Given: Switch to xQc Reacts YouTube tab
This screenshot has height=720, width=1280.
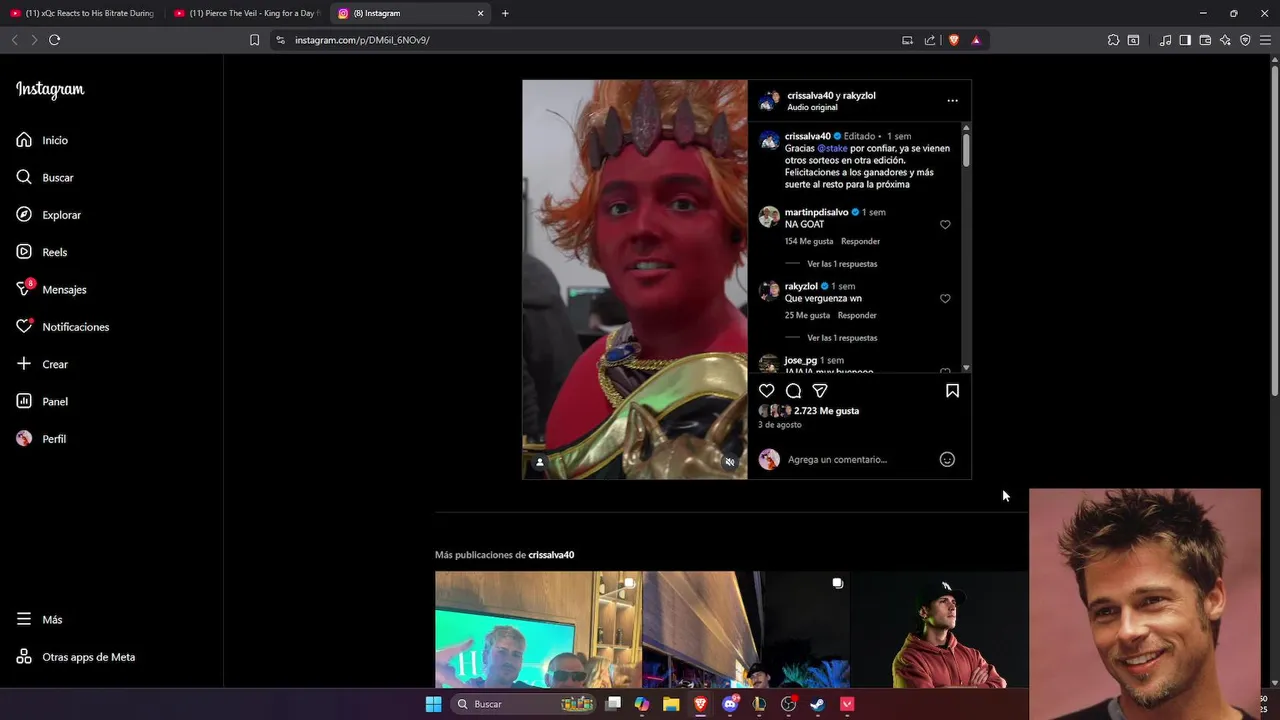Looking at the screenshot, I should [x=82, y=13].
